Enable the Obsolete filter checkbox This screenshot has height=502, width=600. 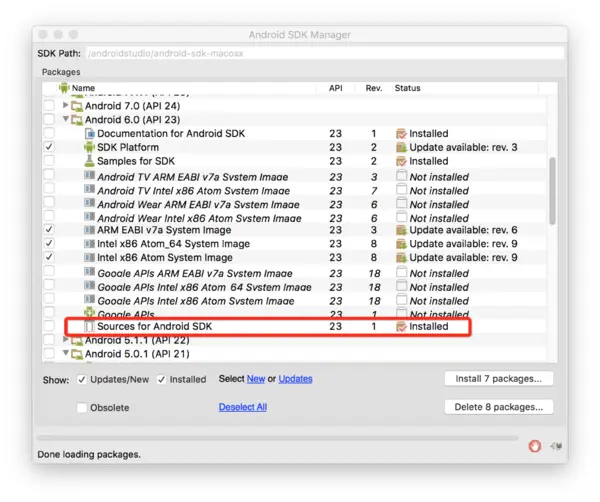click(82, 407)
